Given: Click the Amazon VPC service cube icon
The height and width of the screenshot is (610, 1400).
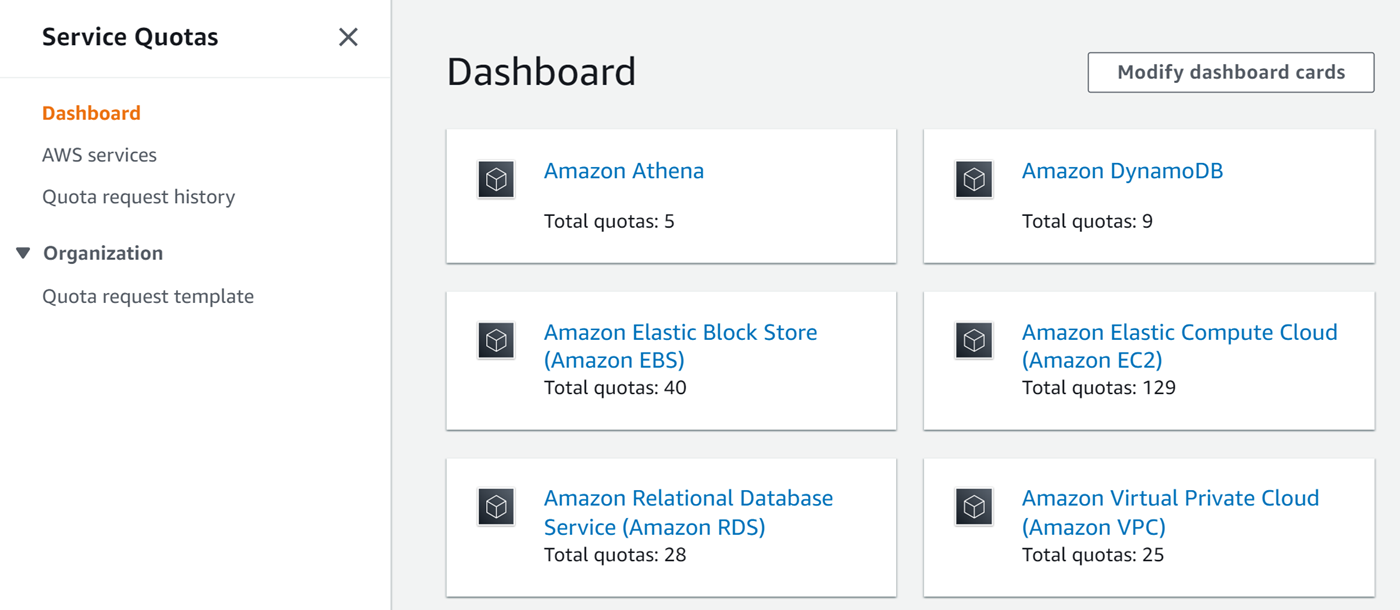Looking at the screenshot, I should tap(974, 506).
